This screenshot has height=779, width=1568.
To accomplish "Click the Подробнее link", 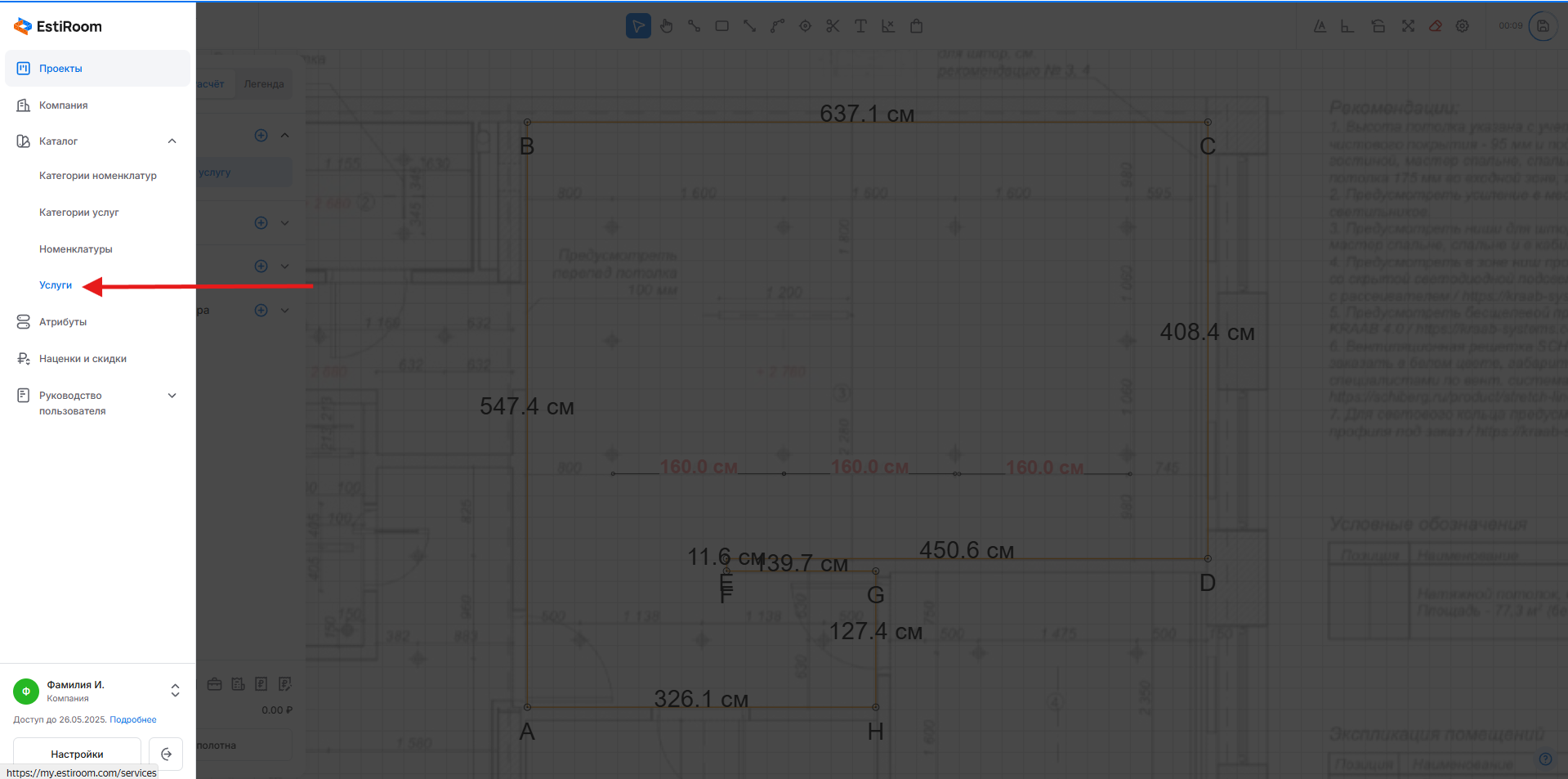I will [133, 720].
